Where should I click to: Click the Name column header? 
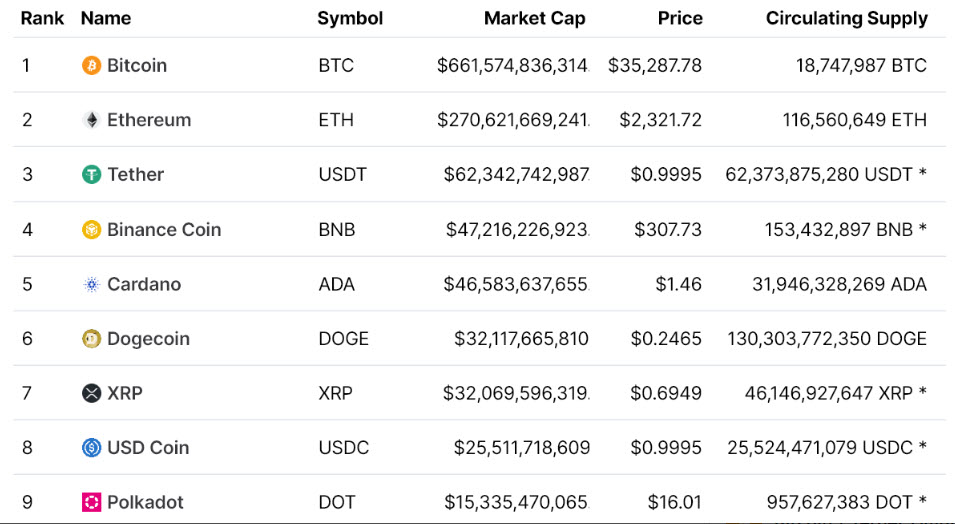click(x=106, y=18)
